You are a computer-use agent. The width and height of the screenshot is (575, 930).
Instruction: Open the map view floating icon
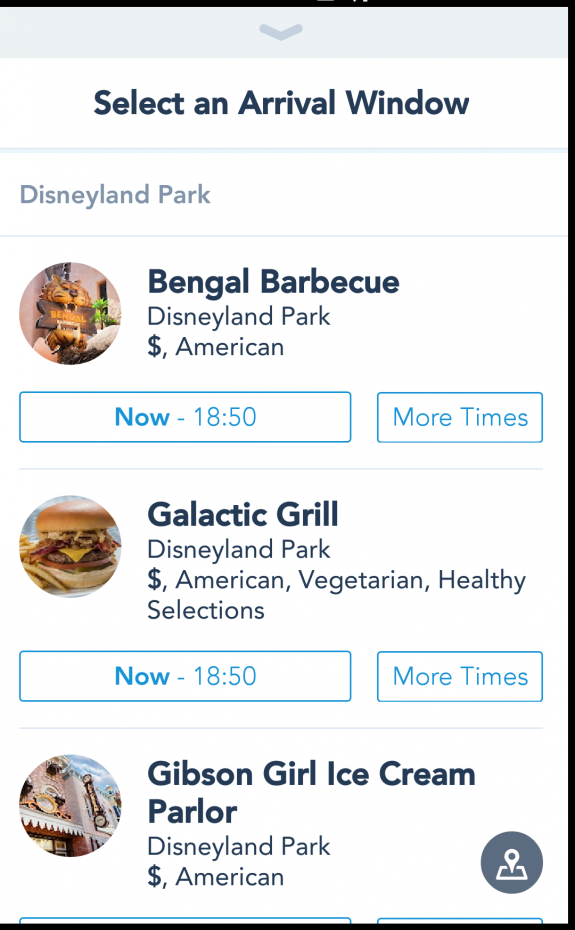pyautogui.click(x=512, y=862)
